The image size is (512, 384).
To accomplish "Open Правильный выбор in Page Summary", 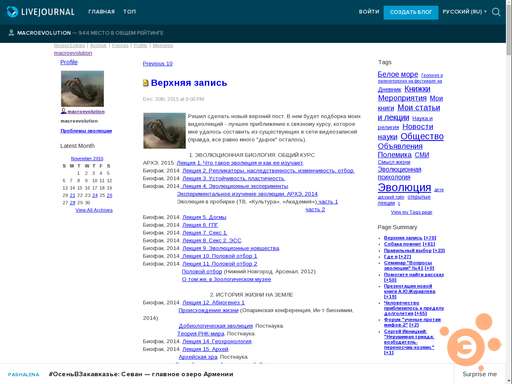I will (414, 250).
